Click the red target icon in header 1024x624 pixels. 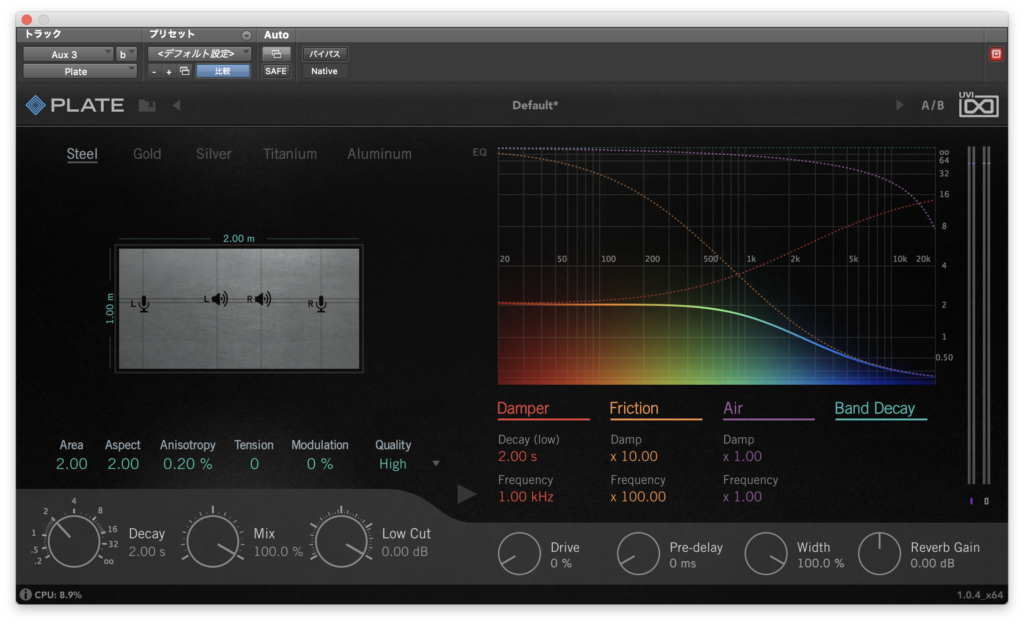point(996,54)
